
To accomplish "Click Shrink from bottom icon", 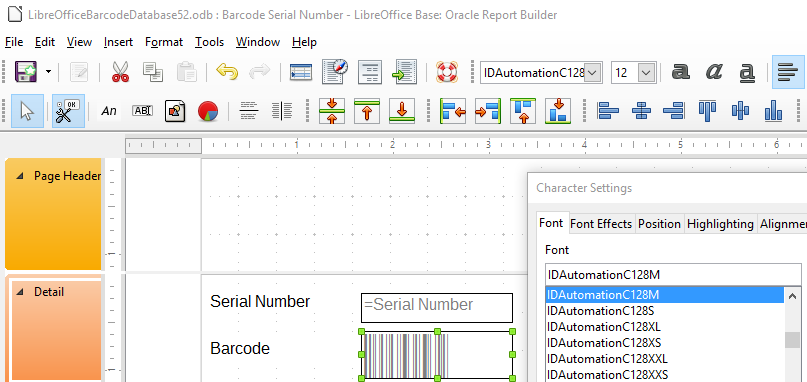I will tap(402, 111).
